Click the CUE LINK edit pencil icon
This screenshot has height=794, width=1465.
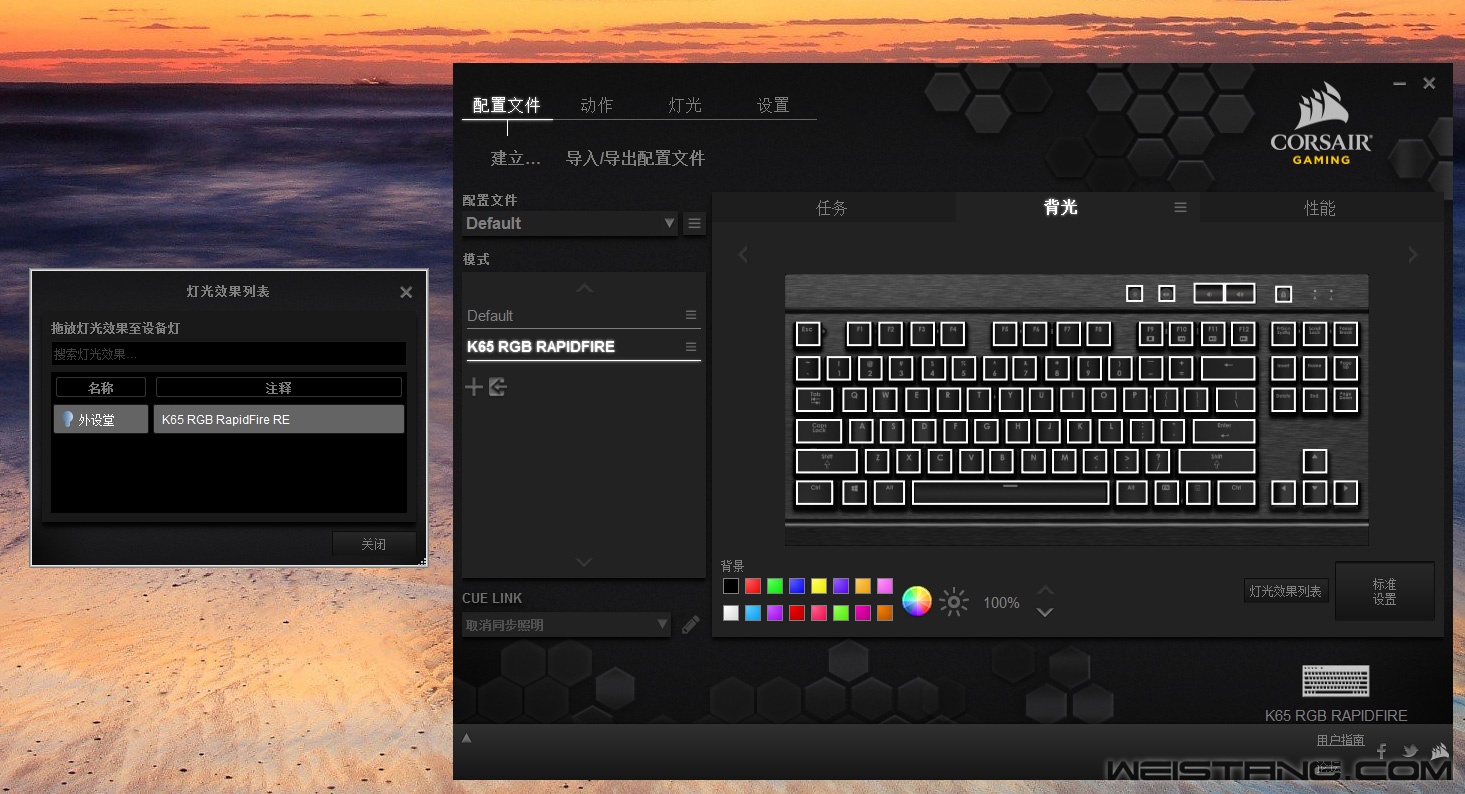coord(691,625)
